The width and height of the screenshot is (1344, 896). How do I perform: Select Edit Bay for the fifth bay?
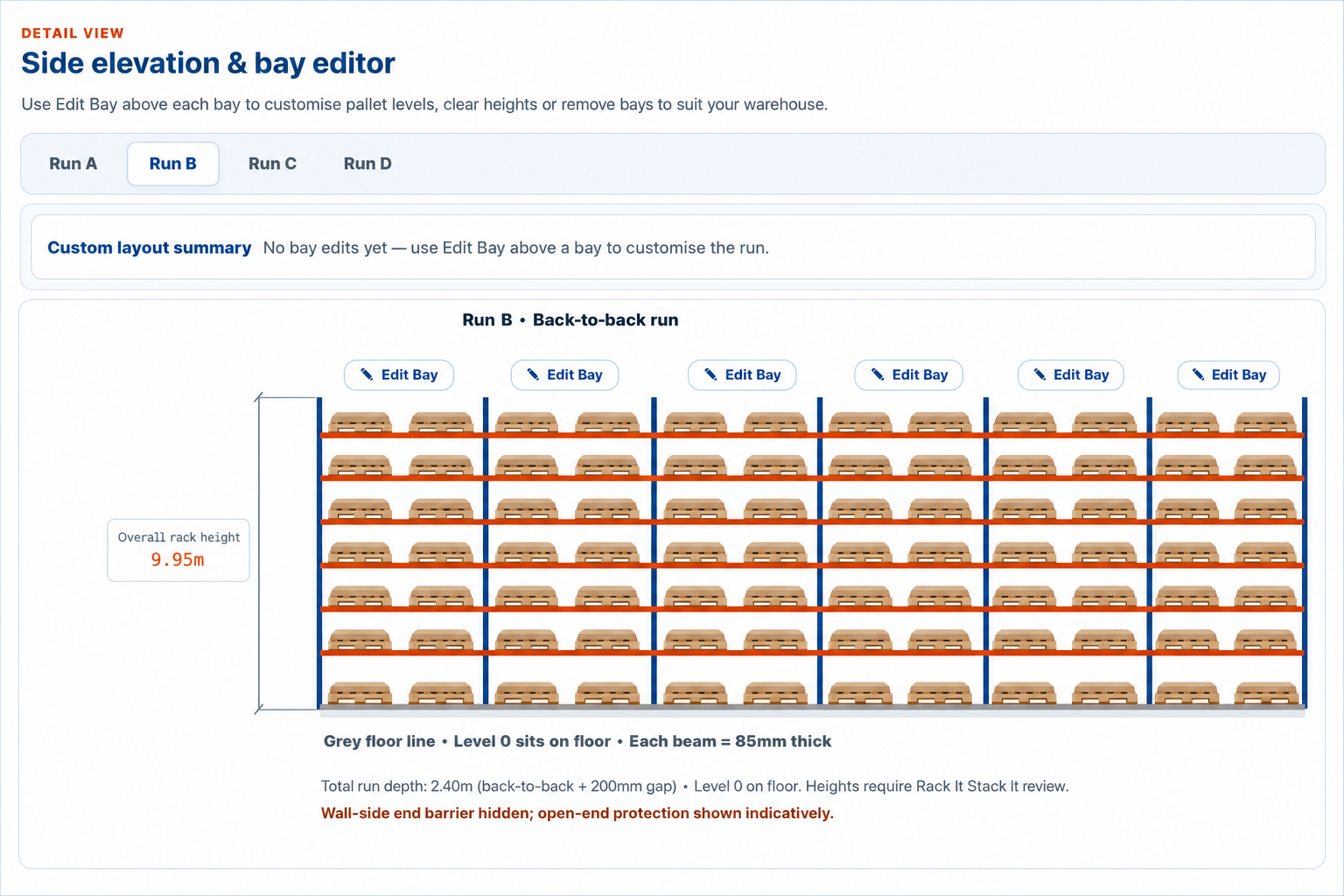[x=1071, y=374]
